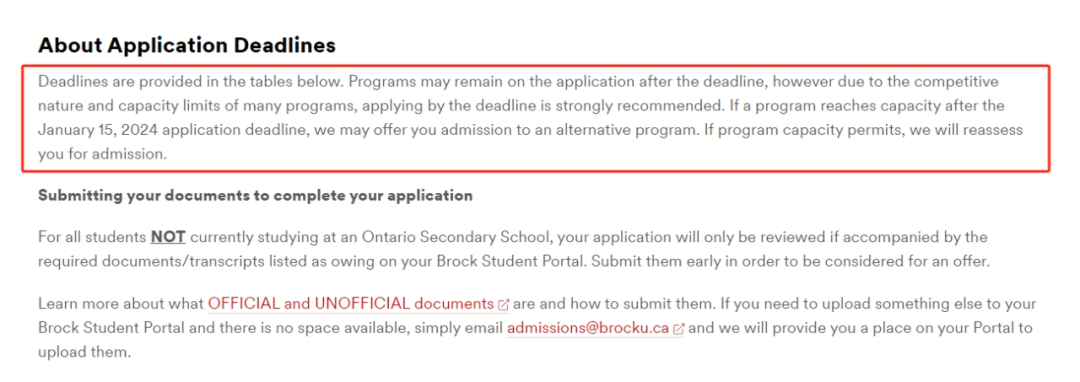The height and width of the screenshot is (382, 1080).
Task: Click external-link icon after UNOFFICIAL documents
Action: point(503,304)
